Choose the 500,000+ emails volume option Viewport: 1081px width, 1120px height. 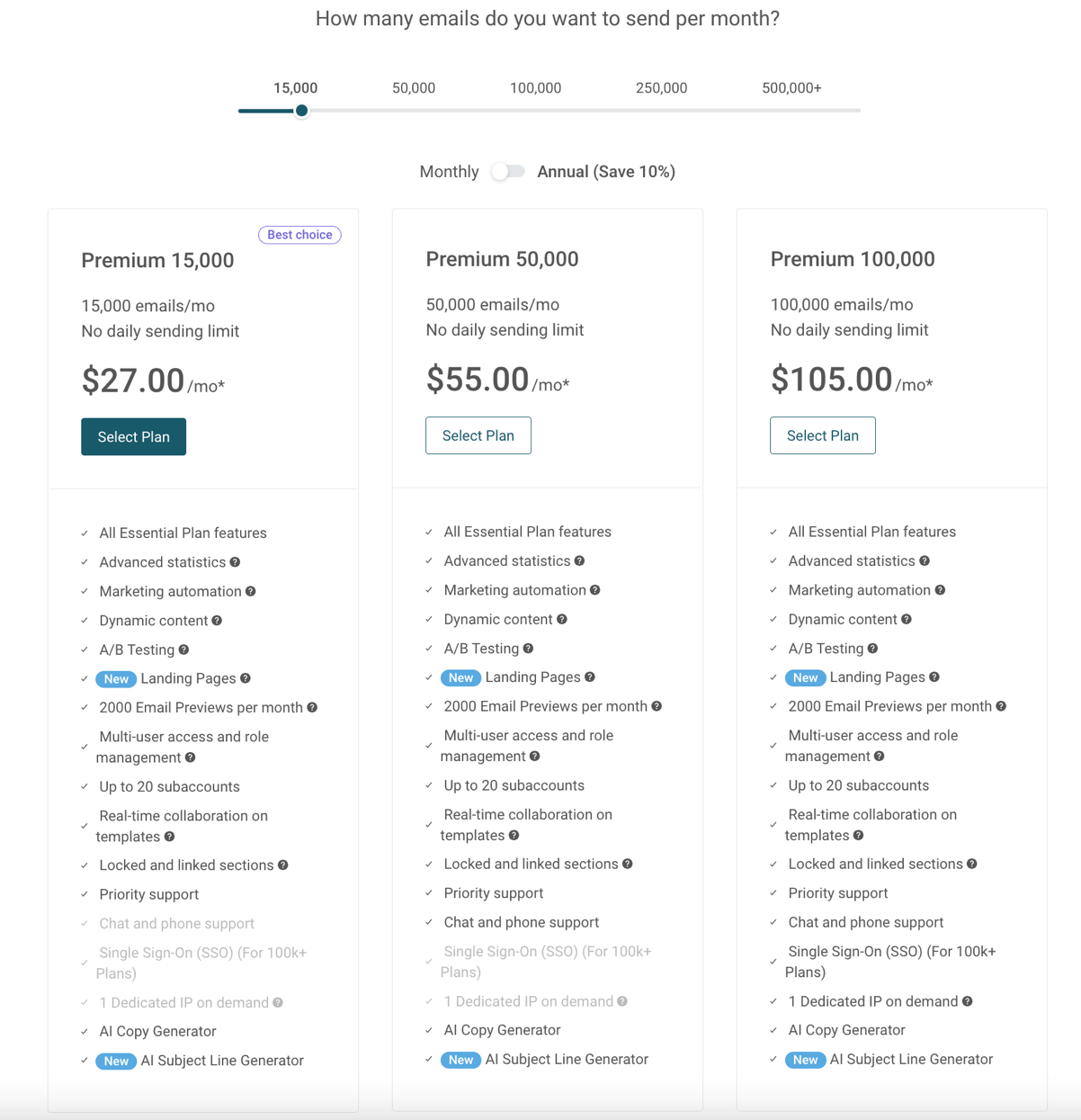tap(791, 88)
